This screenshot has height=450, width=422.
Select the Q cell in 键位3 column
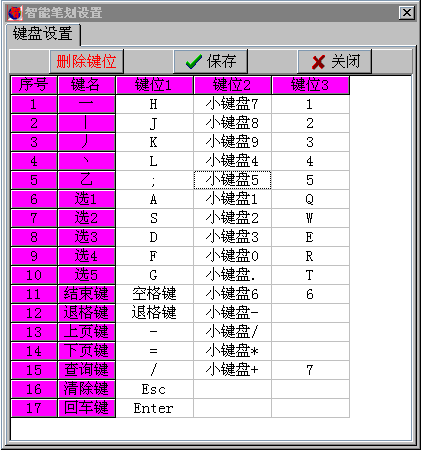pos(310,199)
